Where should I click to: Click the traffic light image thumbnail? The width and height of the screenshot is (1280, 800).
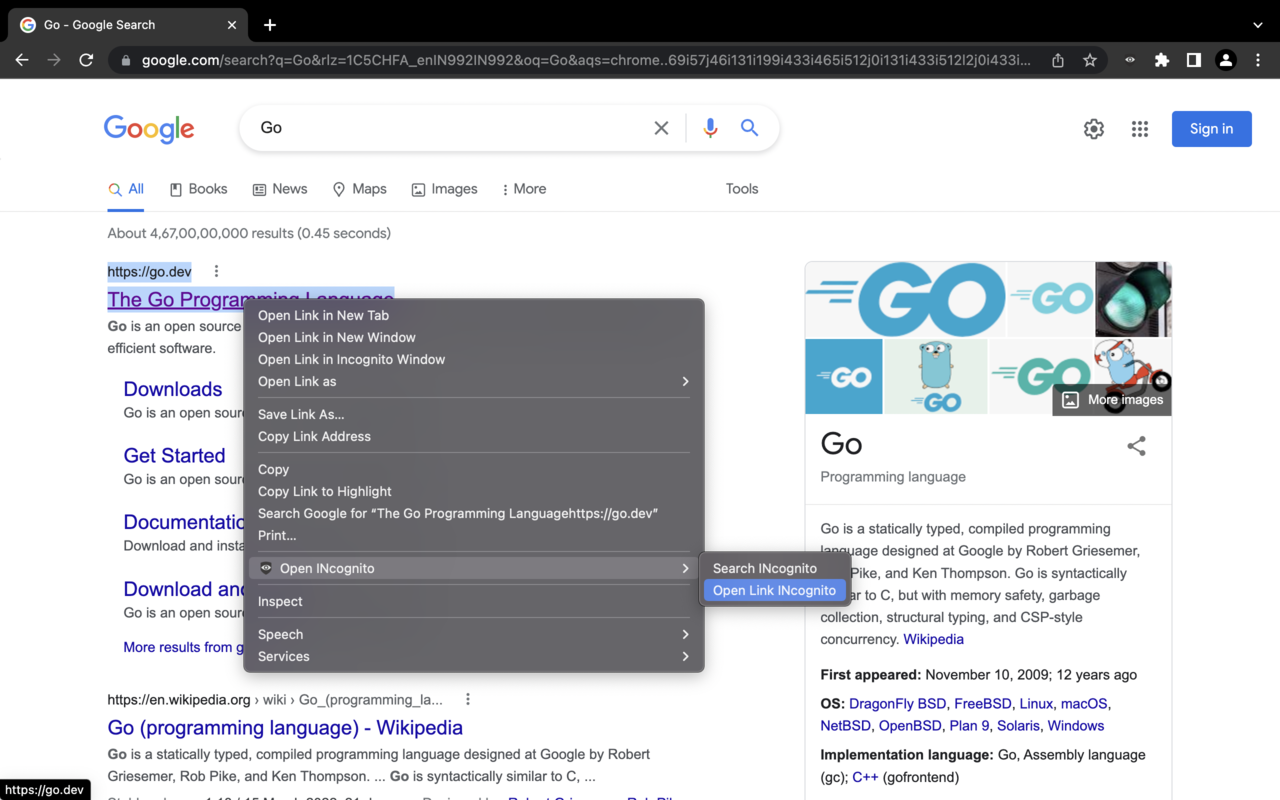(x=1133, y=299)
